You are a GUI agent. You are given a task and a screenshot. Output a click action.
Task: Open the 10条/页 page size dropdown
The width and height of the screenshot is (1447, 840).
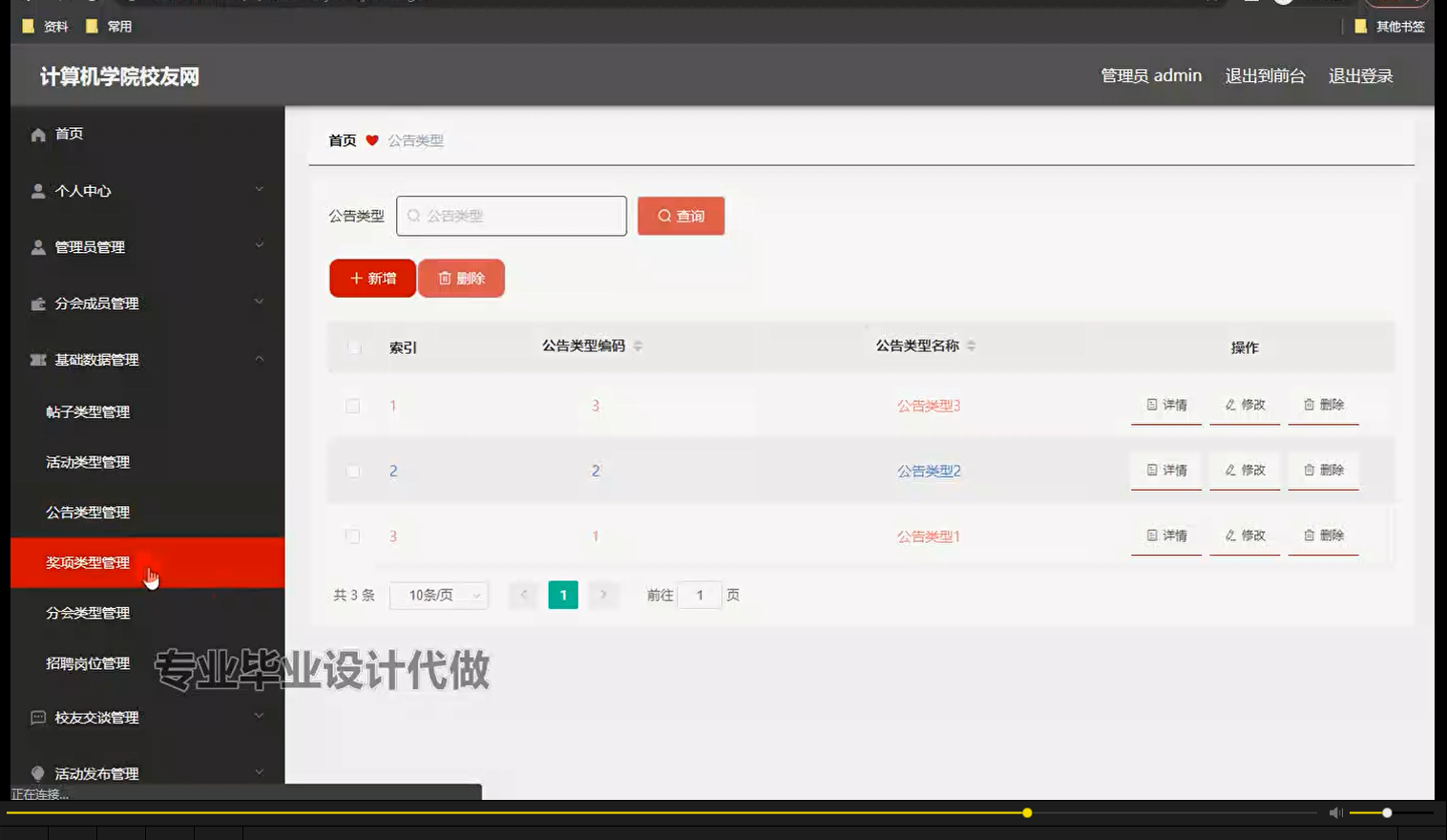click(438, 595)
